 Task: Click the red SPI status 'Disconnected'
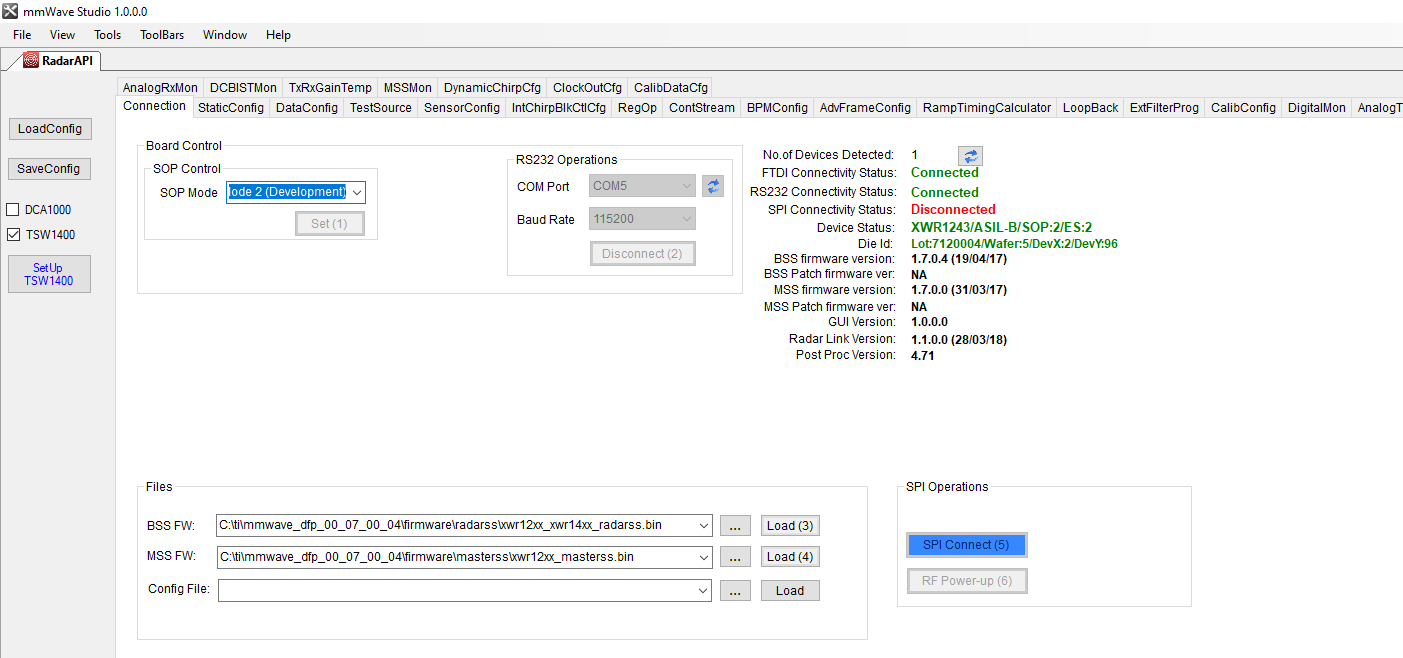tap(953, 210)
